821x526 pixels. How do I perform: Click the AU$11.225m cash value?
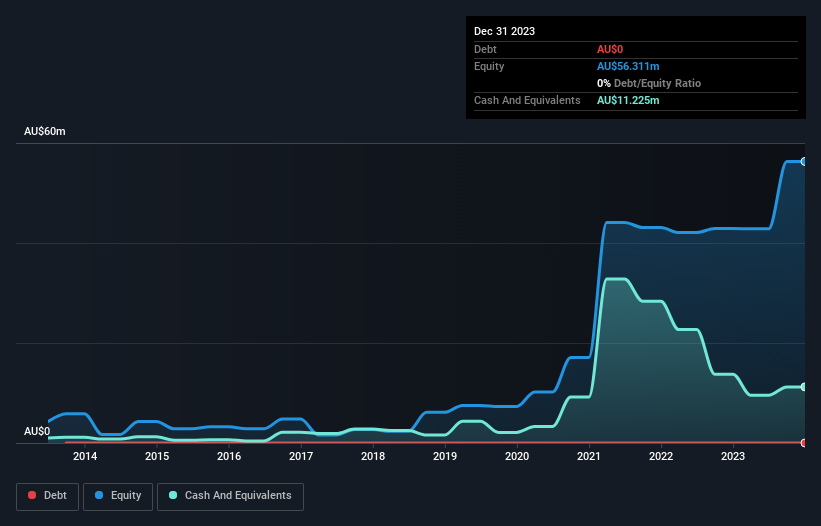coord(628,100)
